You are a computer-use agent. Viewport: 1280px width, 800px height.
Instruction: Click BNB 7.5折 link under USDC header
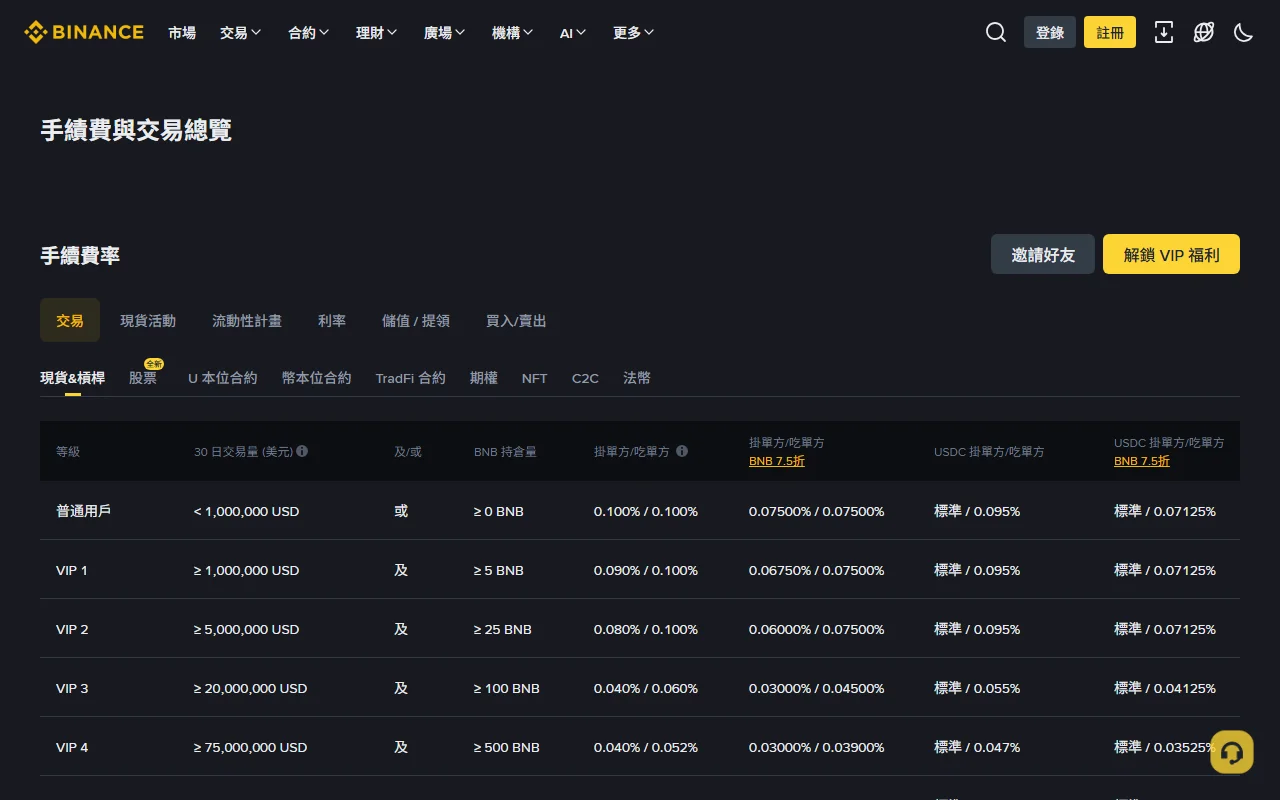pos(1142,461)
